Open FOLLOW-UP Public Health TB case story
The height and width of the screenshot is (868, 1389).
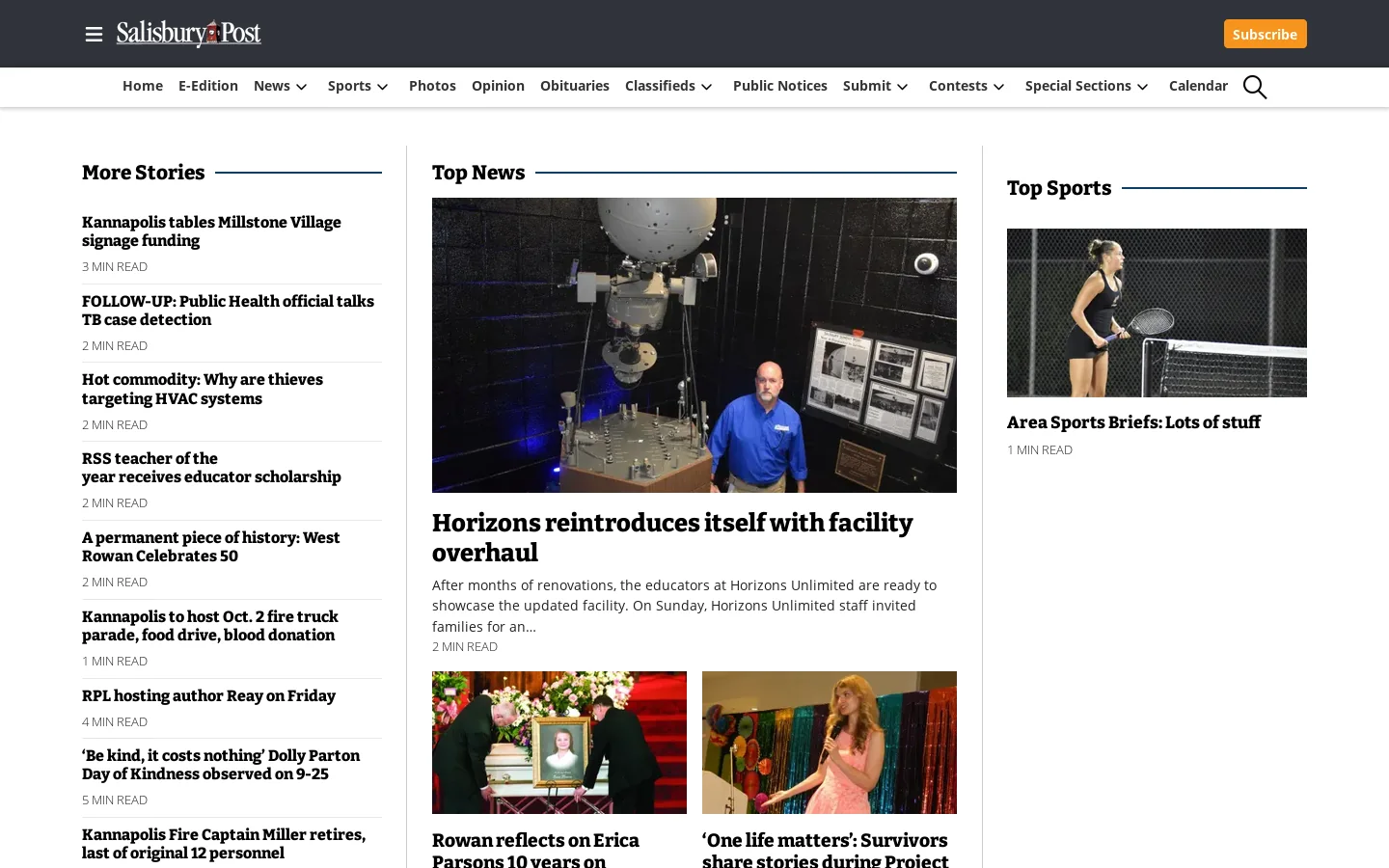[x=228, y=311]
